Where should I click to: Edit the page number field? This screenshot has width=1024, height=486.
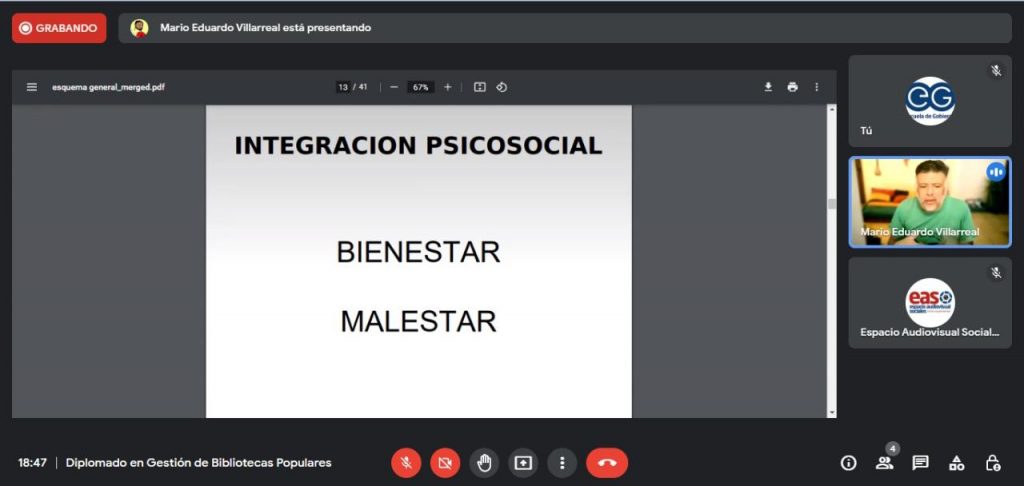(343, 87)
